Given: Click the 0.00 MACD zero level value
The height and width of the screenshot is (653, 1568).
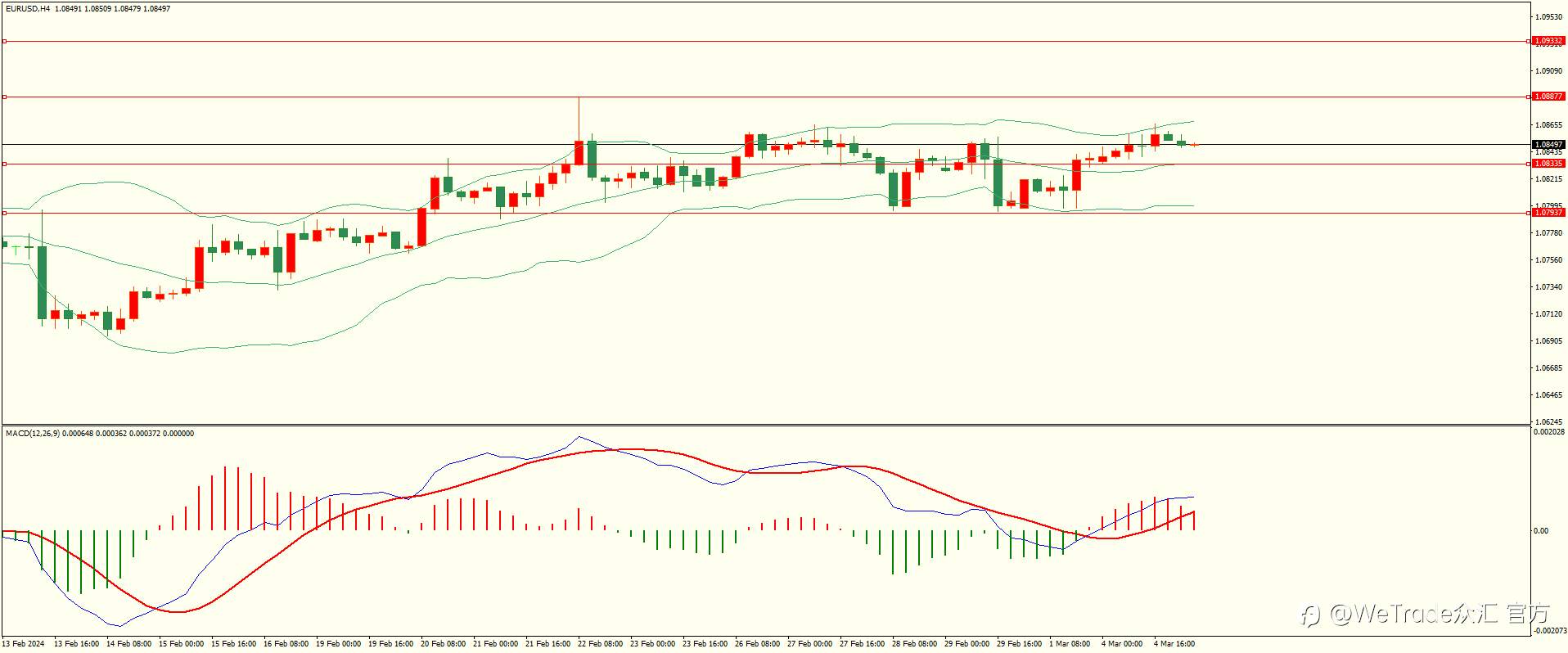Looking at the screenshot, I should point(1541,531).
